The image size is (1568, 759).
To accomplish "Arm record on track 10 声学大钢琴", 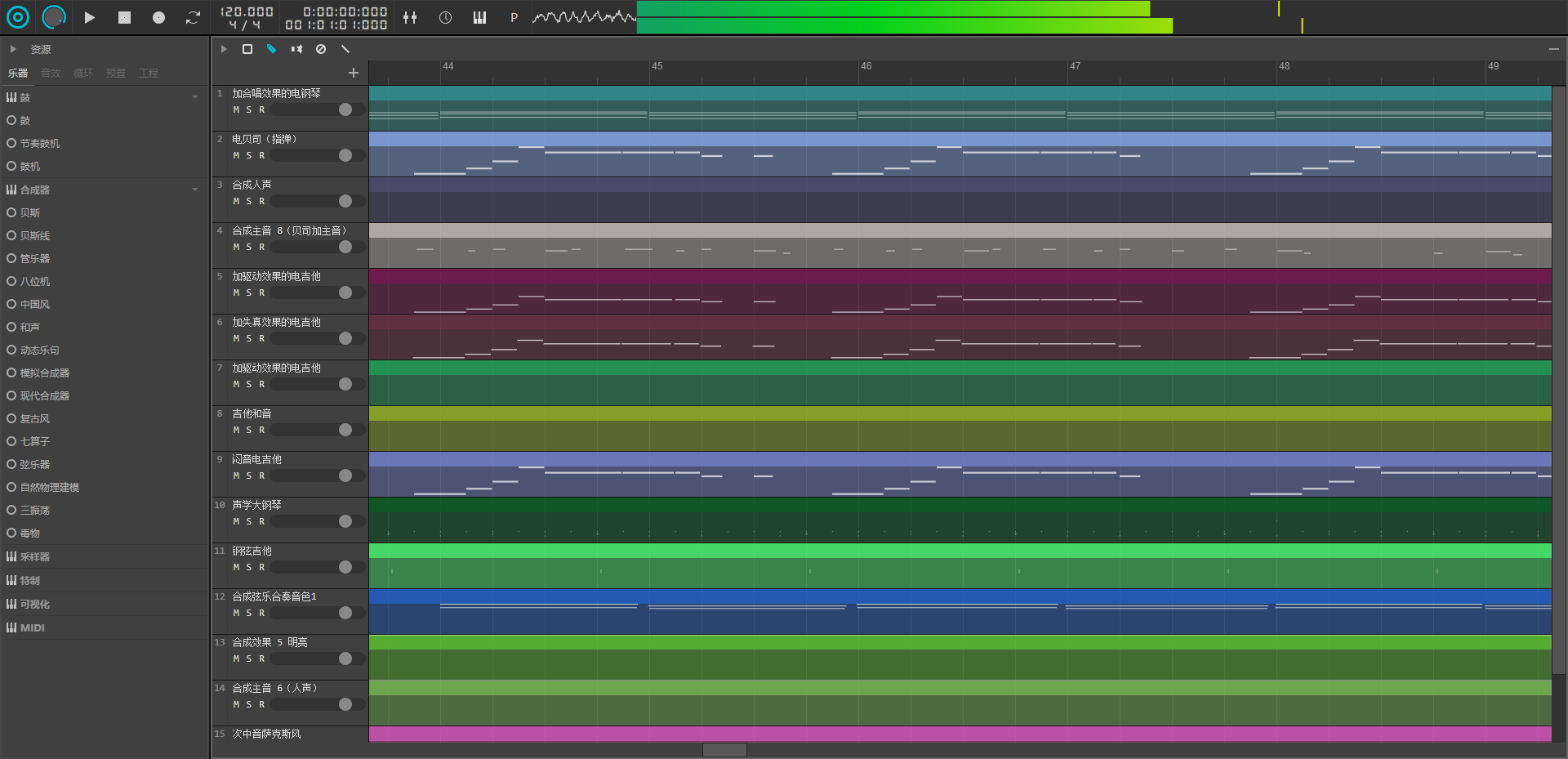I will [x=262, y=521].
